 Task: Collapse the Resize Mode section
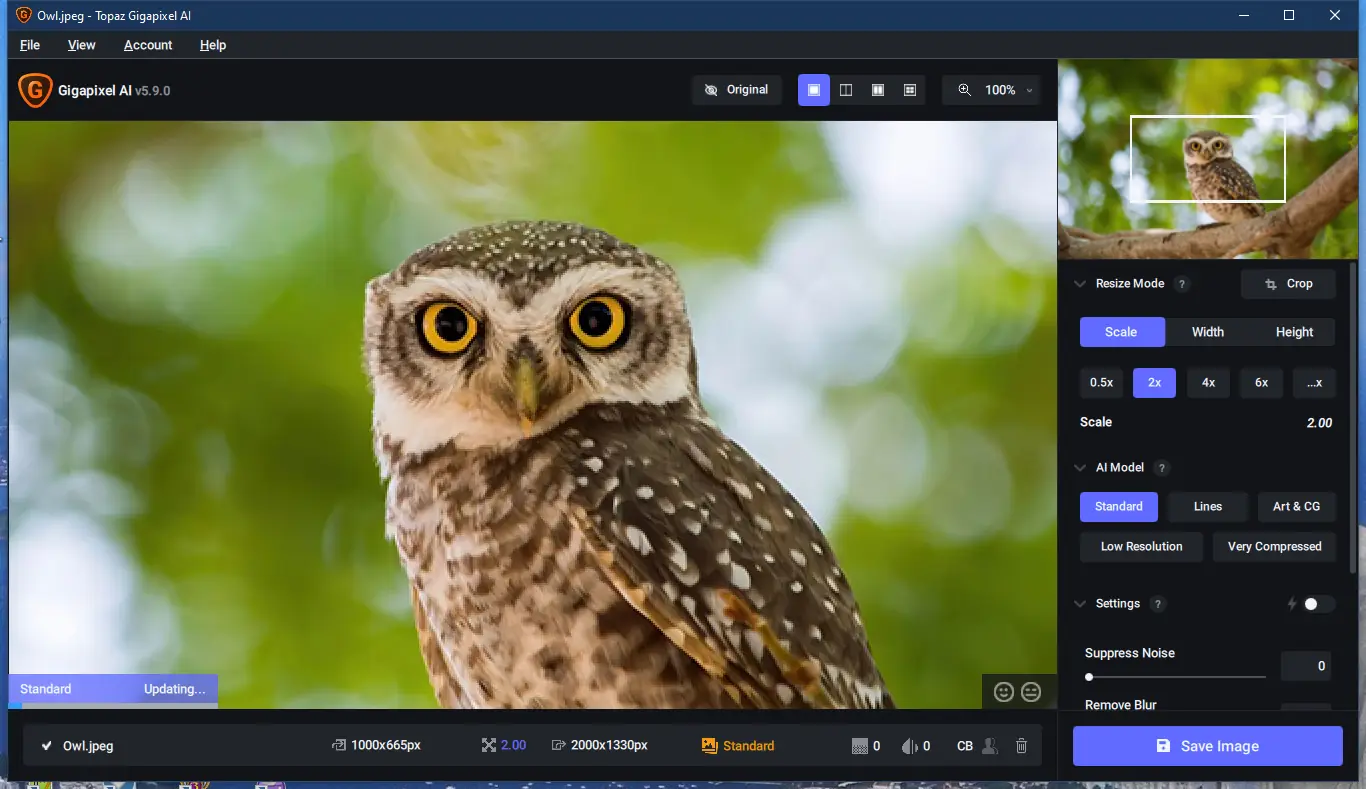(x=1080, y=284)
